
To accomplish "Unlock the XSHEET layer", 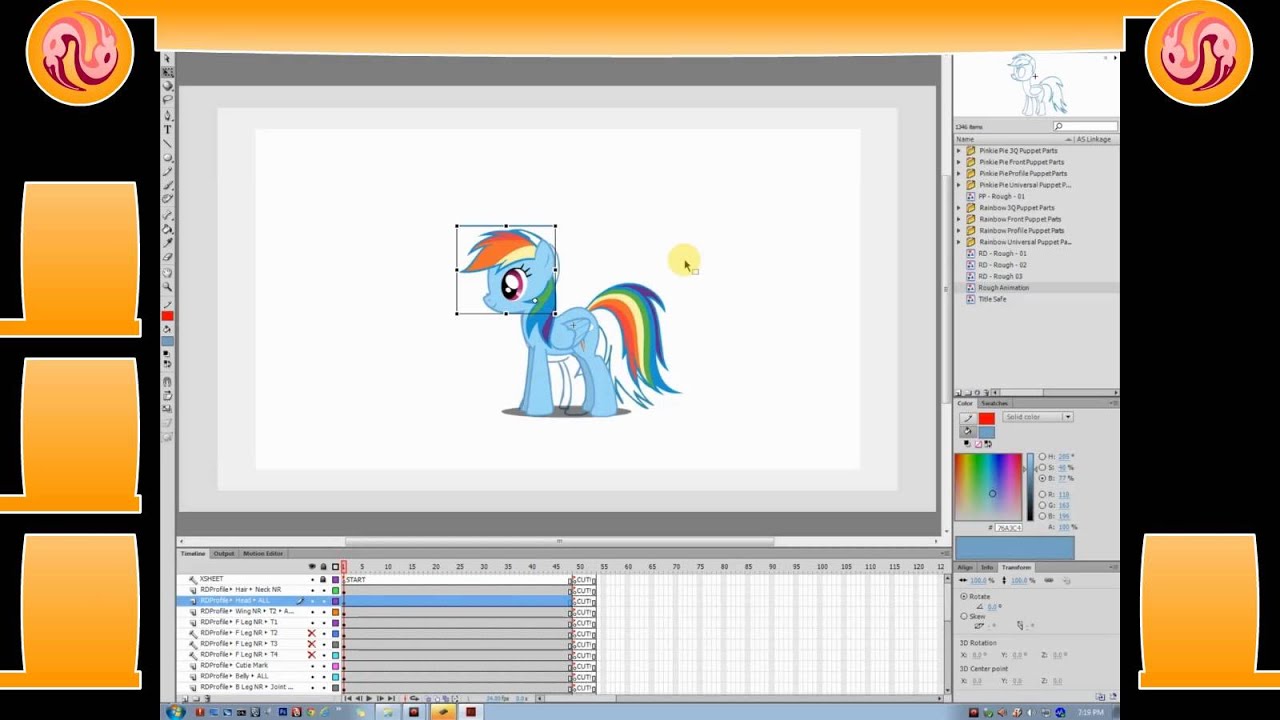I will (323, 579).
